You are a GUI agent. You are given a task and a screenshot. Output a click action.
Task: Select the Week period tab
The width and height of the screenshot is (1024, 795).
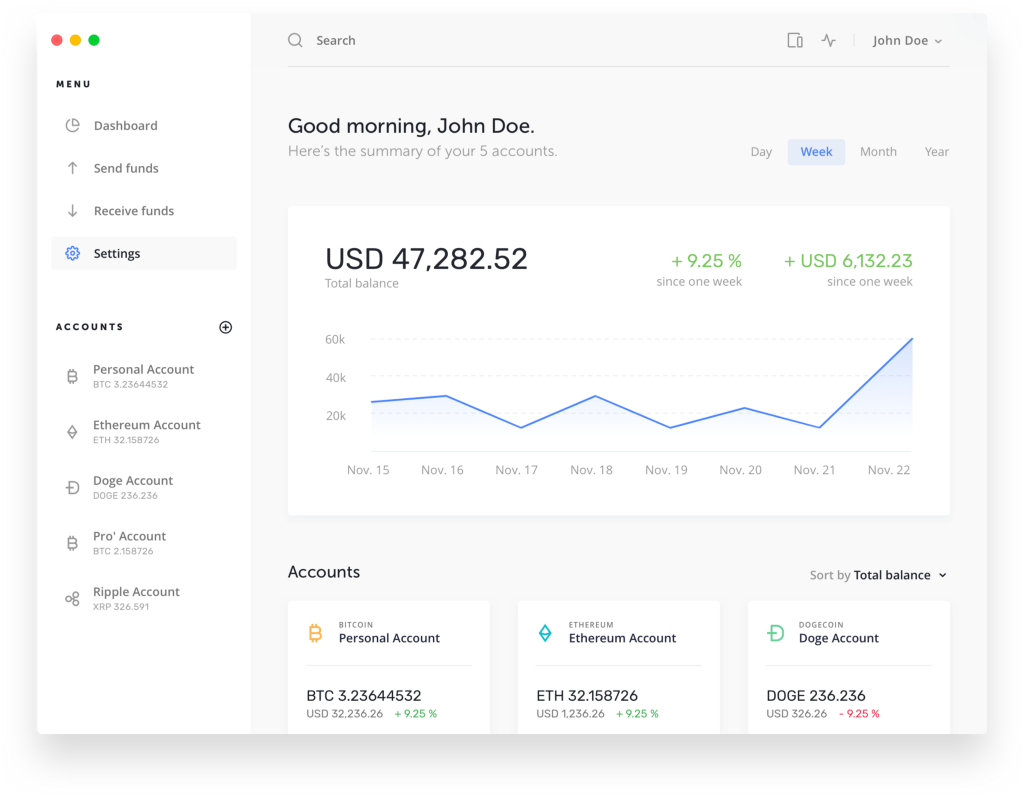[816, 152]
